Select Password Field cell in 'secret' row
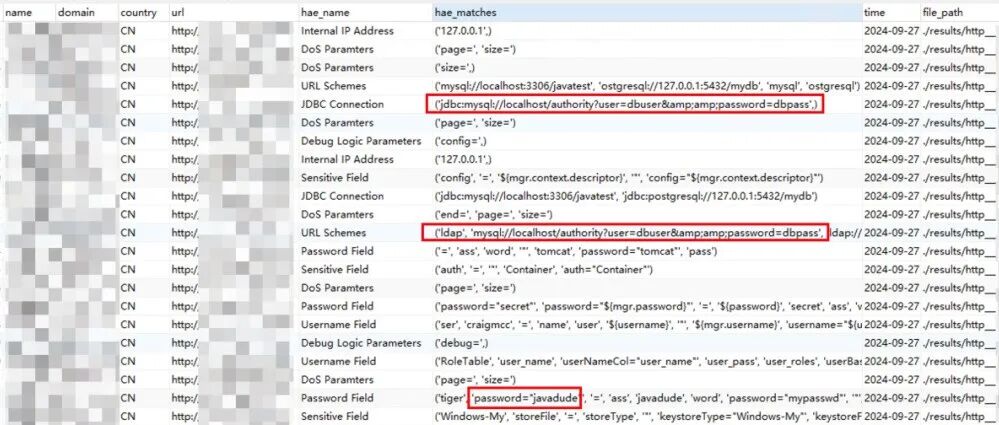The width and height of the screenshot is (999, 425). pos(364,306)
